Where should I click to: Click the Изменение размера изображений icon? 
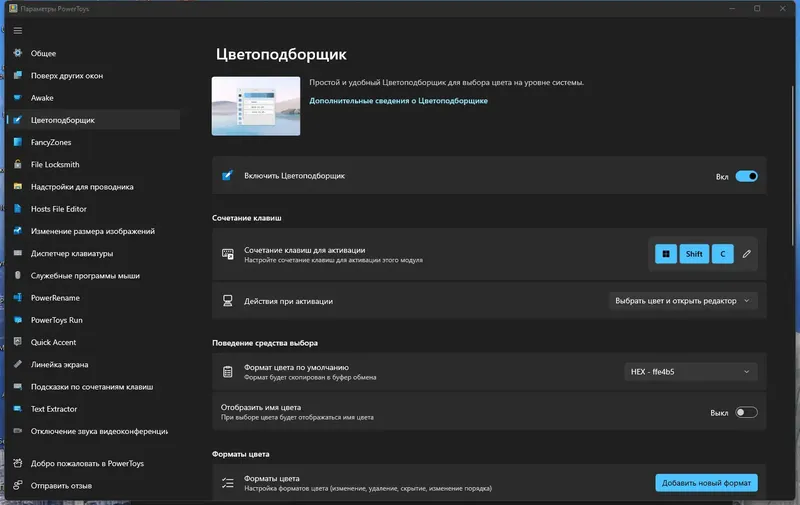tap(18, 231)
